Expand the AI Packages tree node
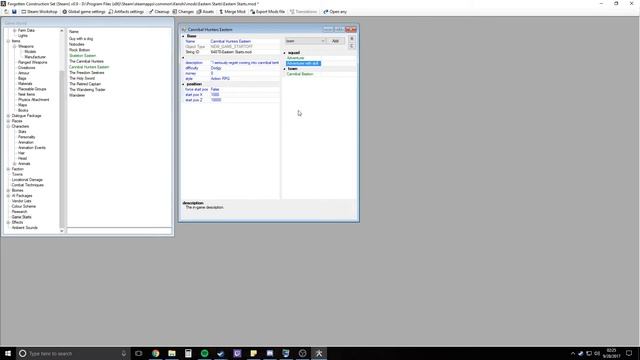The image size is (640, 360). [8, 196]
